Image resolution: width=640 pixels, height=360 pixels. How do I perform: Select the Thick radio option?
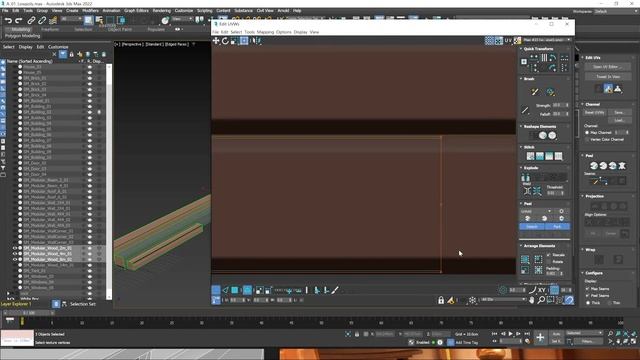[x=588, y=303]
